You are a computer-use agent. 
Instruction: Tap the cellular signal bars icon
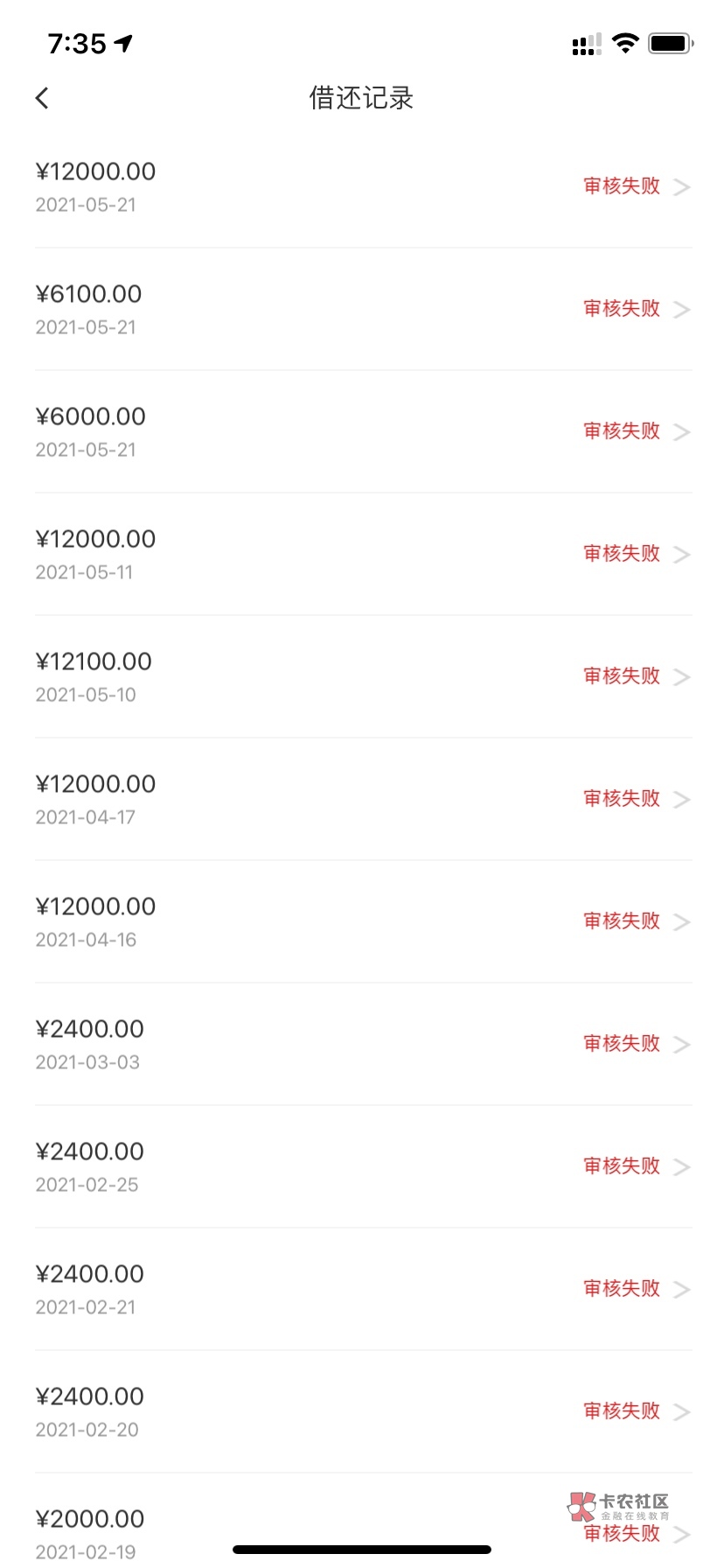point(586,44)
